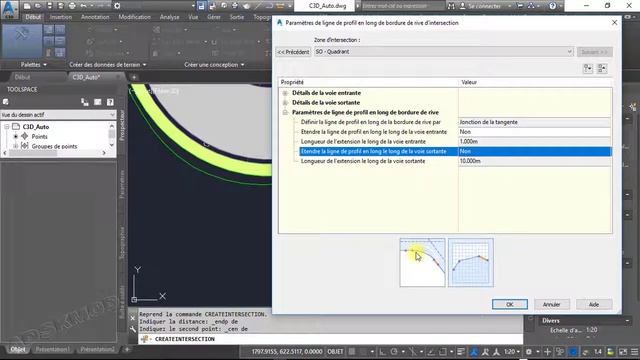The height and width of the screenshot is (360, 640).
Task: Toggle polar tracking in status bar
Action: [394, 351]
